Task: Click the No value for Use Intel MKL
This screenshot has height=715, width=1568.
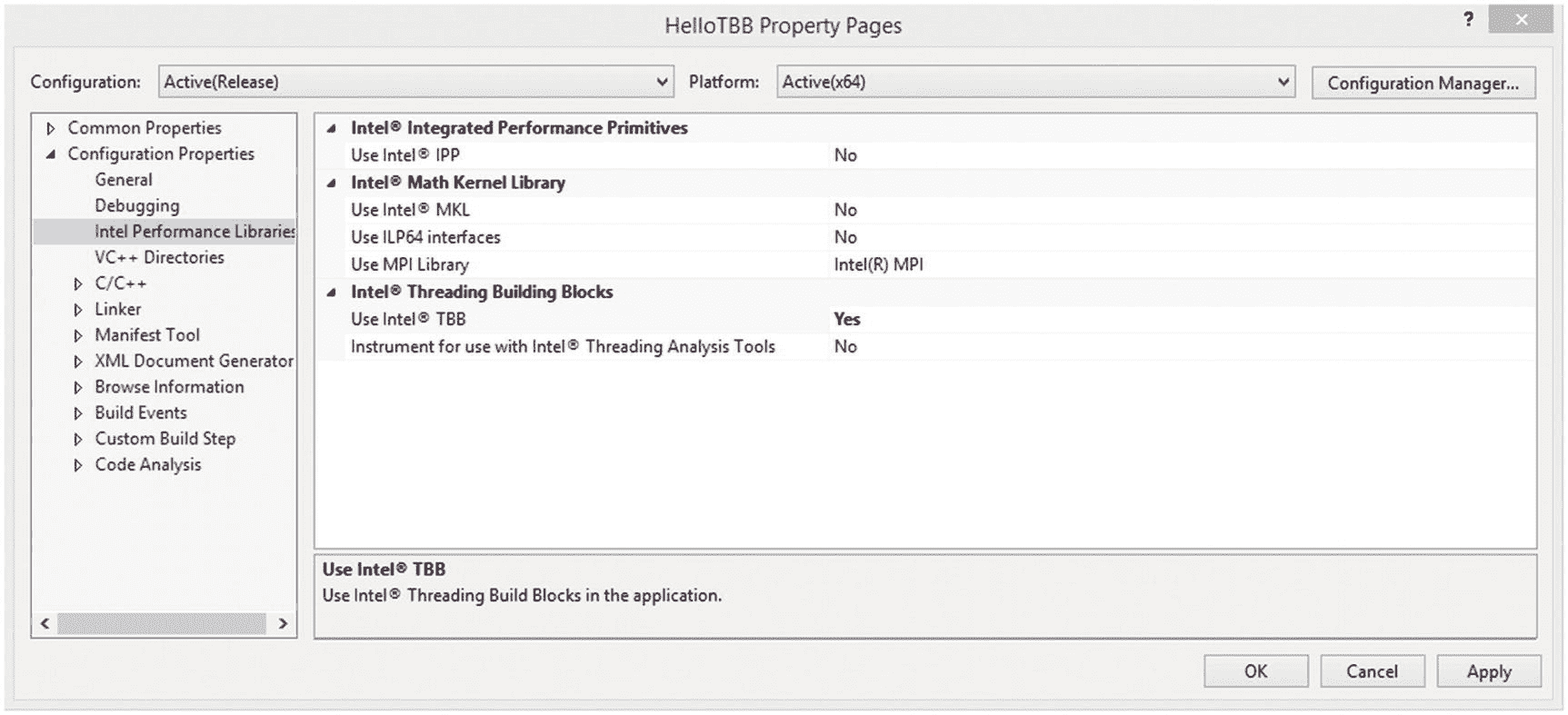Action: coord(845,210)
